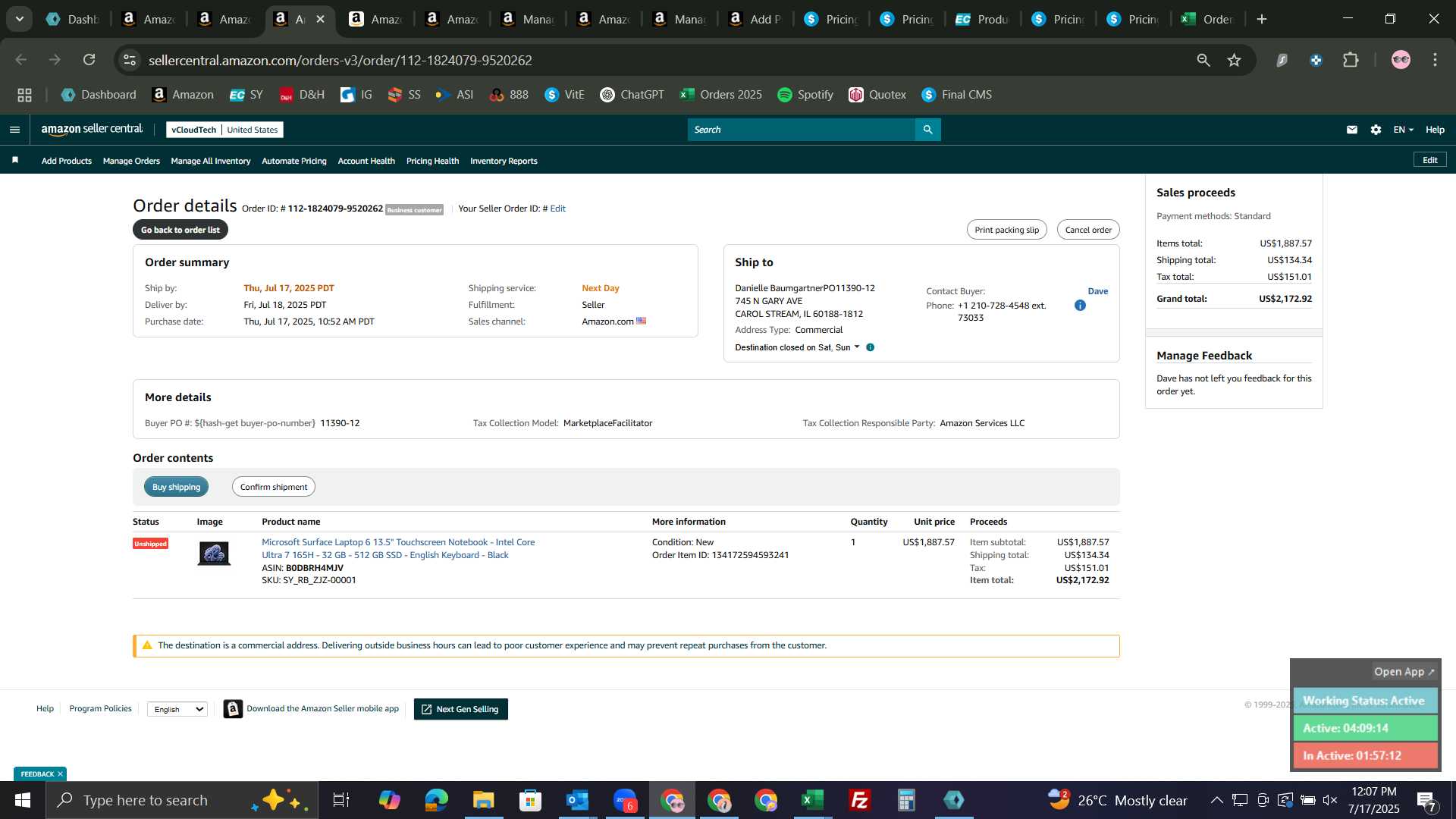This screenshot has width=1456, height=819.
Task: Switch to the Dashboard browser tab
Action: (x=73, y=19)
